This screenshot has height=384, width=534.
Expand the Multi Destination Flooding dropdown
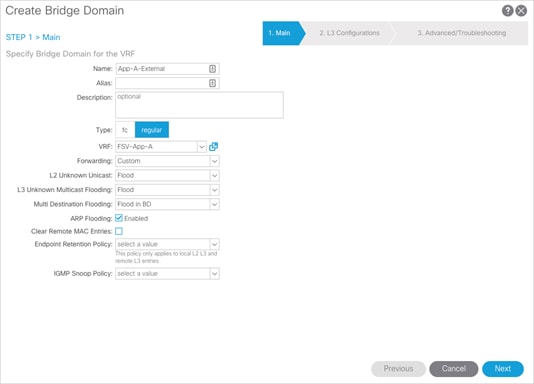pos(215,204)
